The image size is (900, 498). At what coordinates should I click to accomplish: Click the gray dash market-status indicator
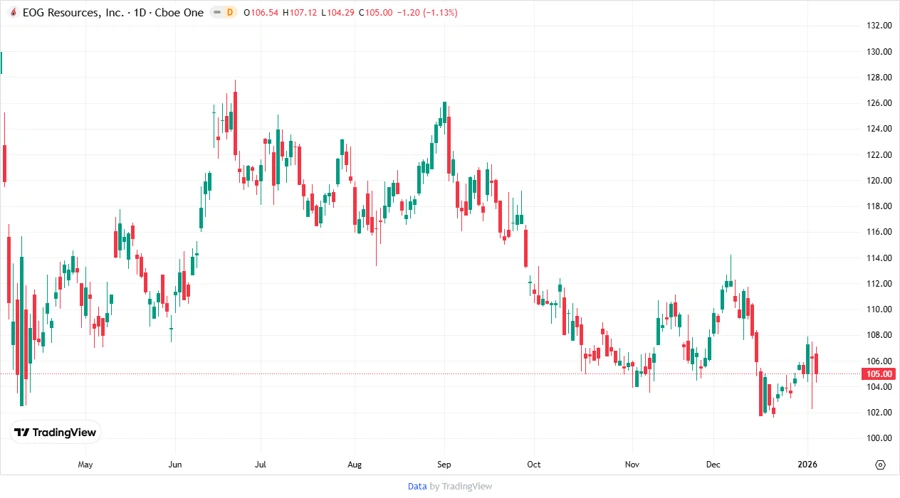click(x=217, y=13)
